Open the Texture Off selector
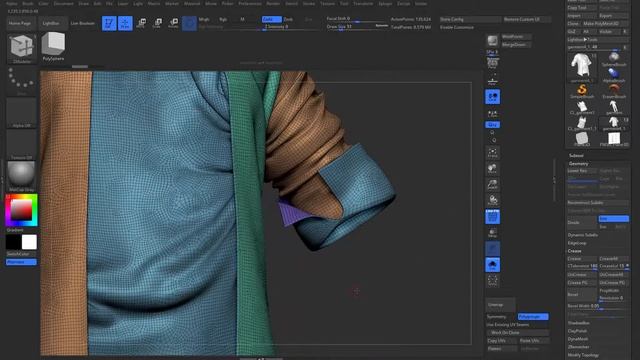640x360 pixels. [21, 144]
